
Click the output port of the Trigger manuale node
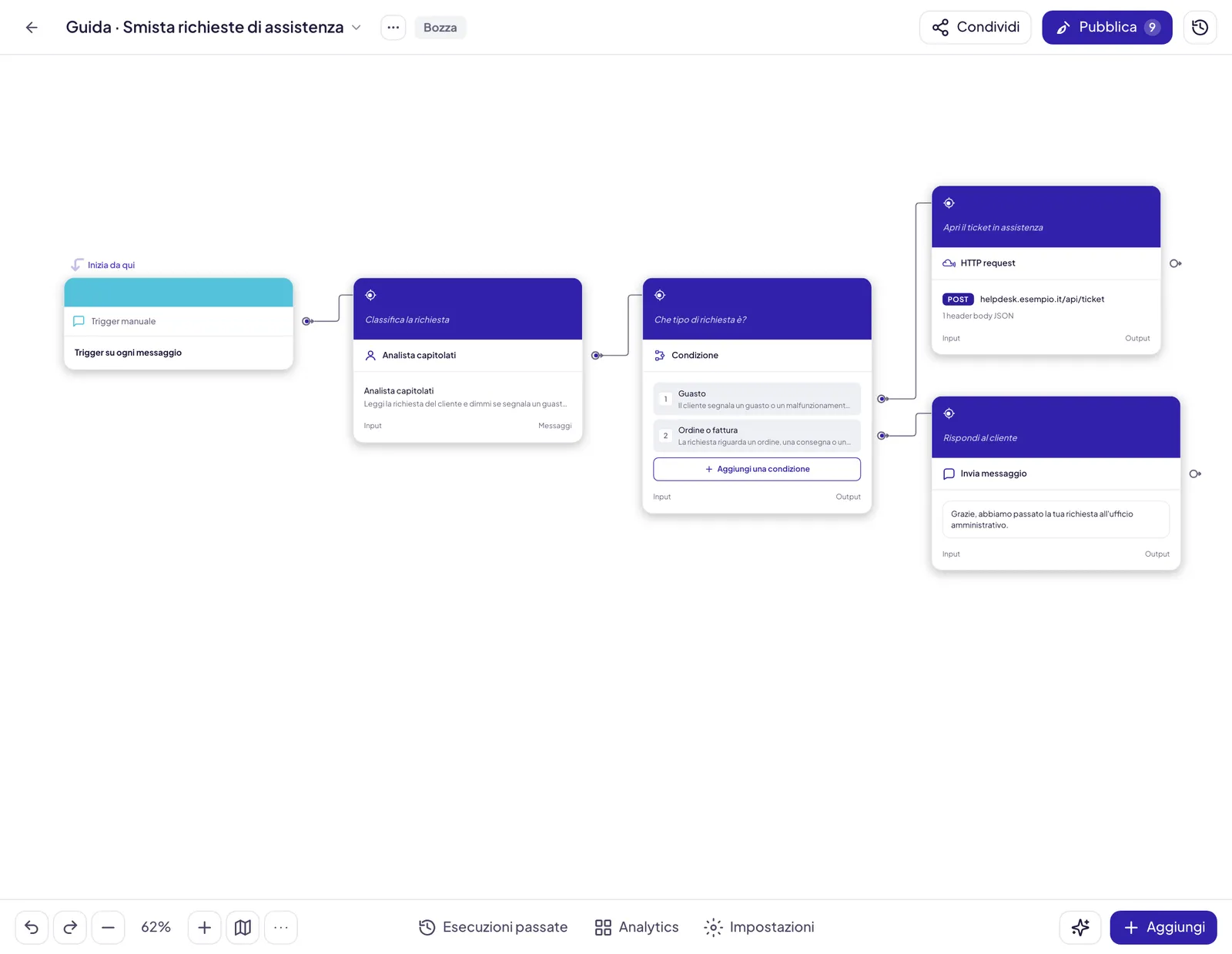click(x=307, y=321)
